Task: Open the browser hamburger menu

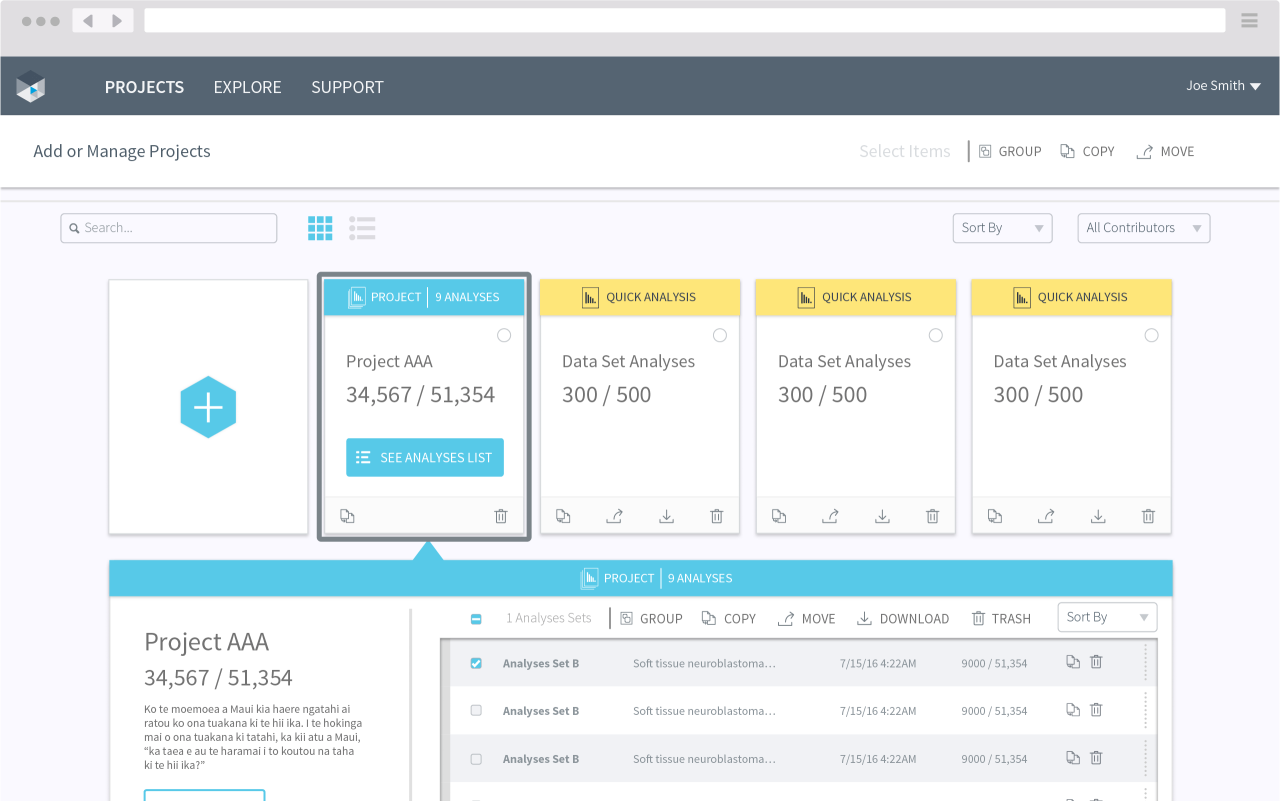Action: coord(1249,20)
